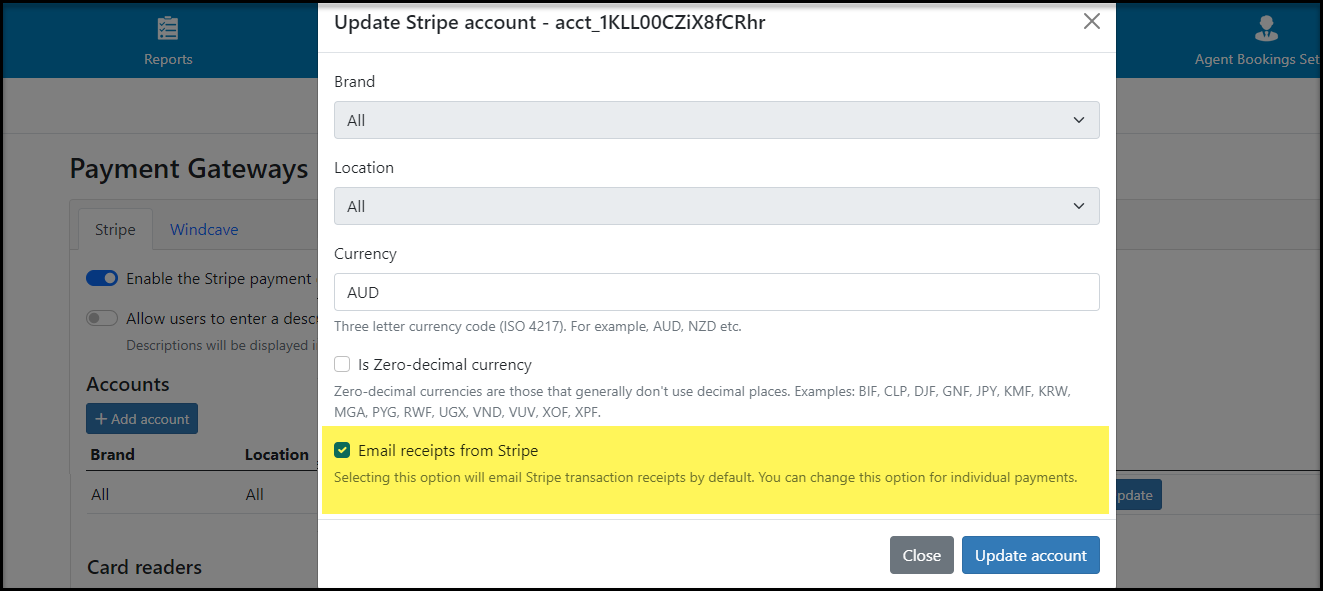This screenshot has height=591, width=1323.
Task: Click the partially hidden Update button in row
Action: point(1138,495)
